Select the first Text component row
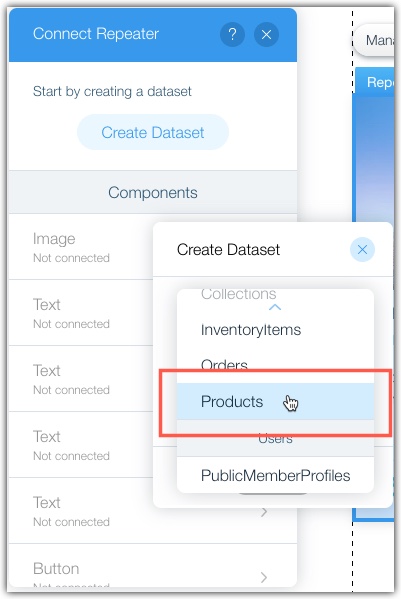The width and height of the screenshot is (401, 599). tap(81, 313)
